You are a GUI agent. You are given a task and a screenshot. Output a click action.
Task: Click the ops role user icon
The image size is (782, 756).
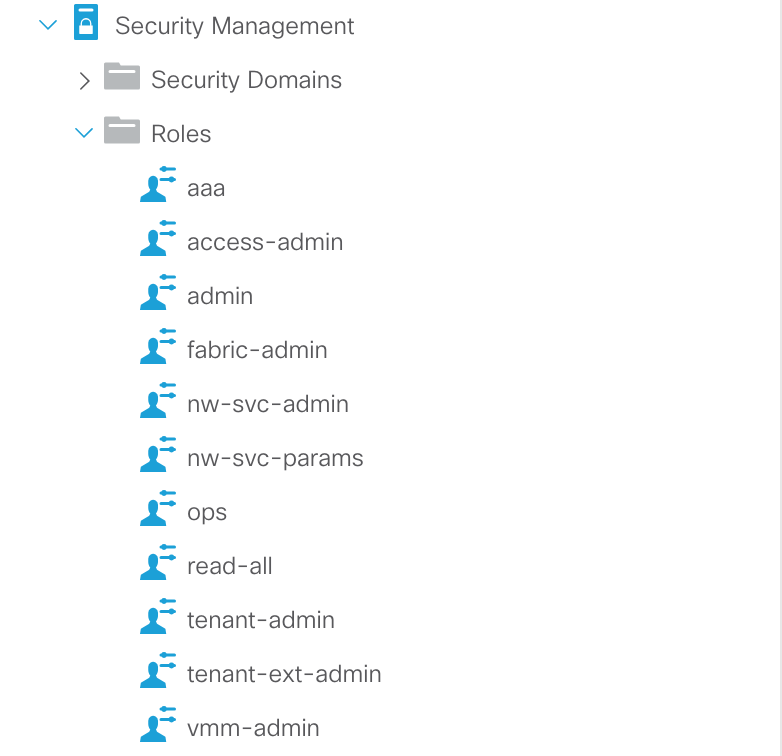tap(158, 511)
